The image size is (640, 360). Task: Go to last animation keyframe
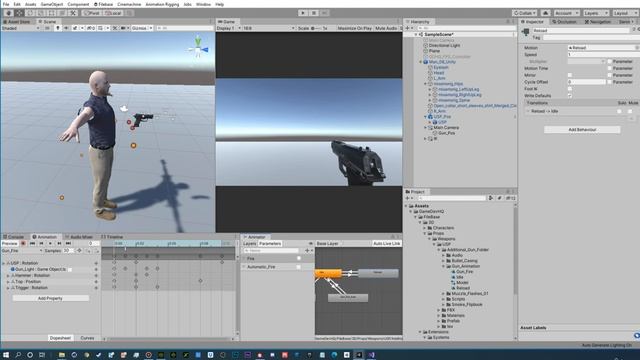tap(68, 243)
